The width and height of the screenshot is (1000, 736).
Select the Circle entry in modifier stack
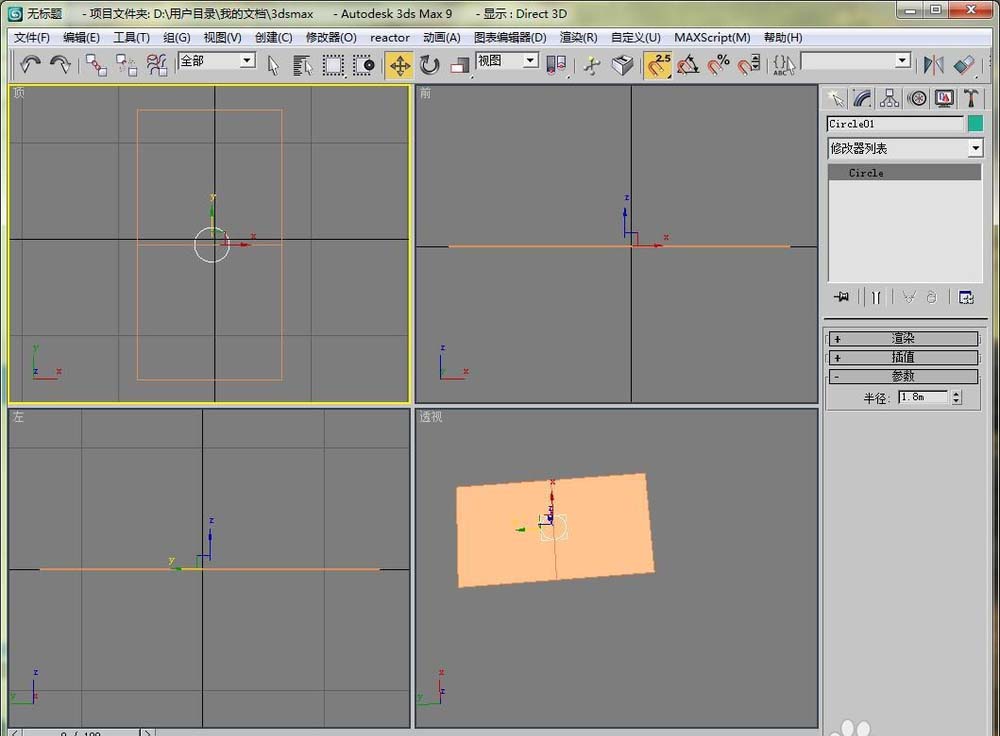[x=866, y=173]
